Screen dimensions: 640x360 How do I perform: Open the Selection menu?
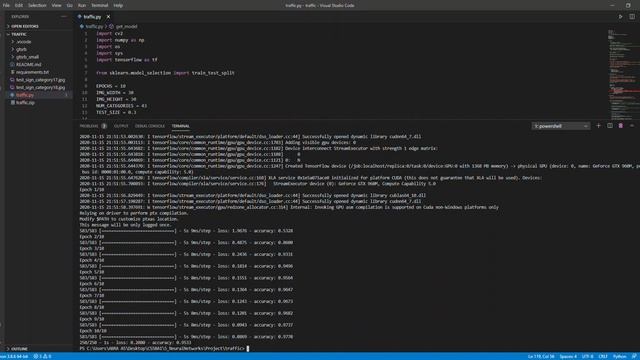coord(37,5)
